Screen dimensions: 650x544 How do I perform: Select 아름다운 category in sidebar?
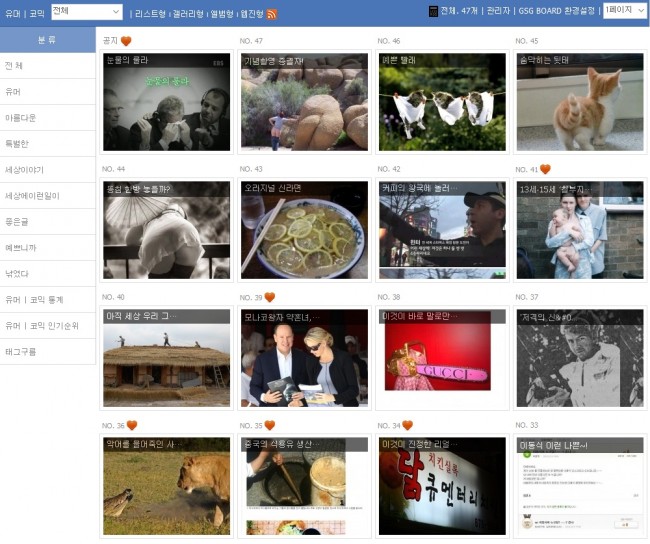pos(48,118)
